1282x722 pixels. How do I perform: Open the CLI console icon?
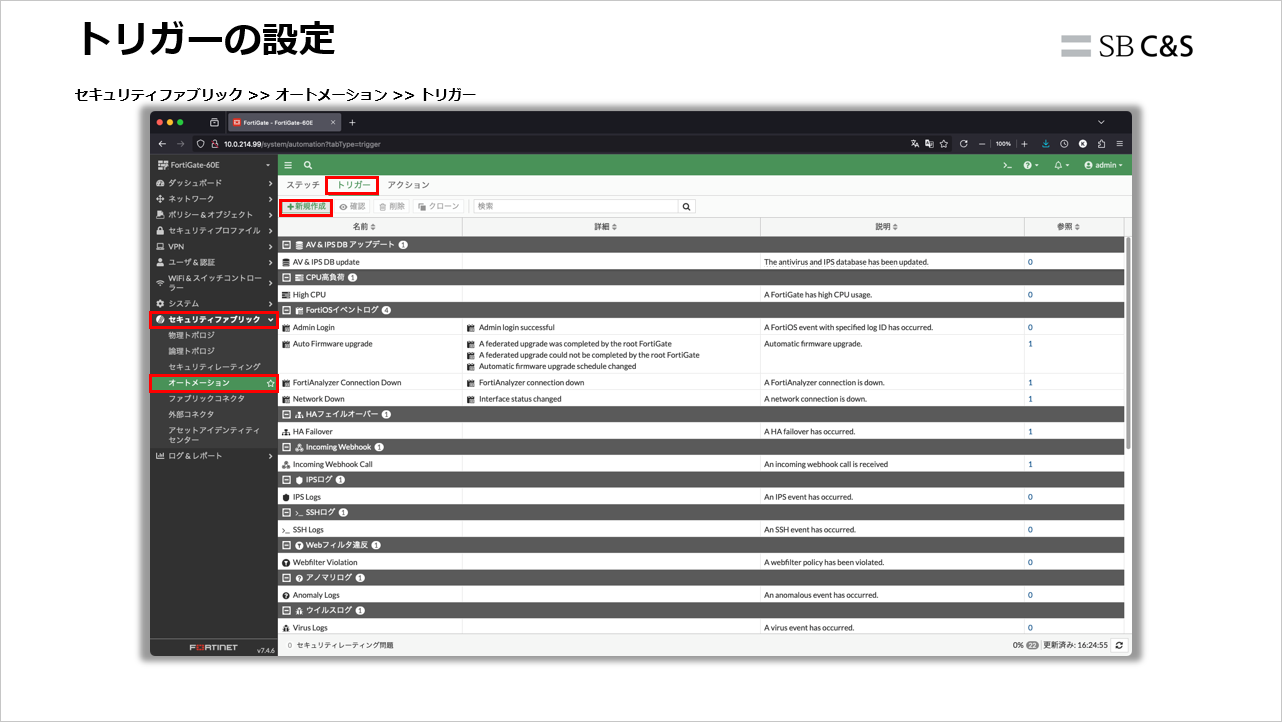[x=1008, y=165]
